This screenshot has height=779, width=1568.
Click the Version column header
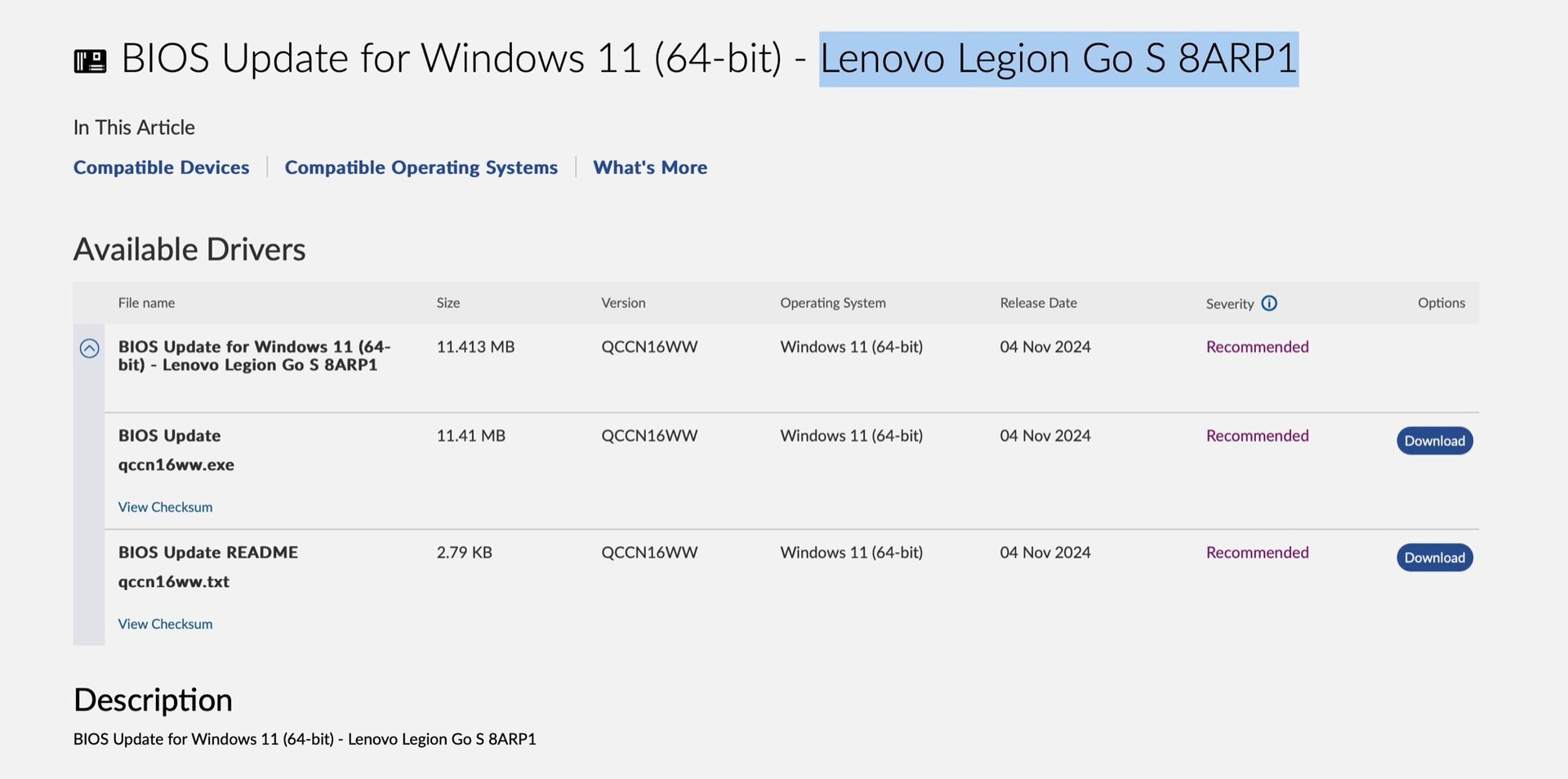coord(623,303)
